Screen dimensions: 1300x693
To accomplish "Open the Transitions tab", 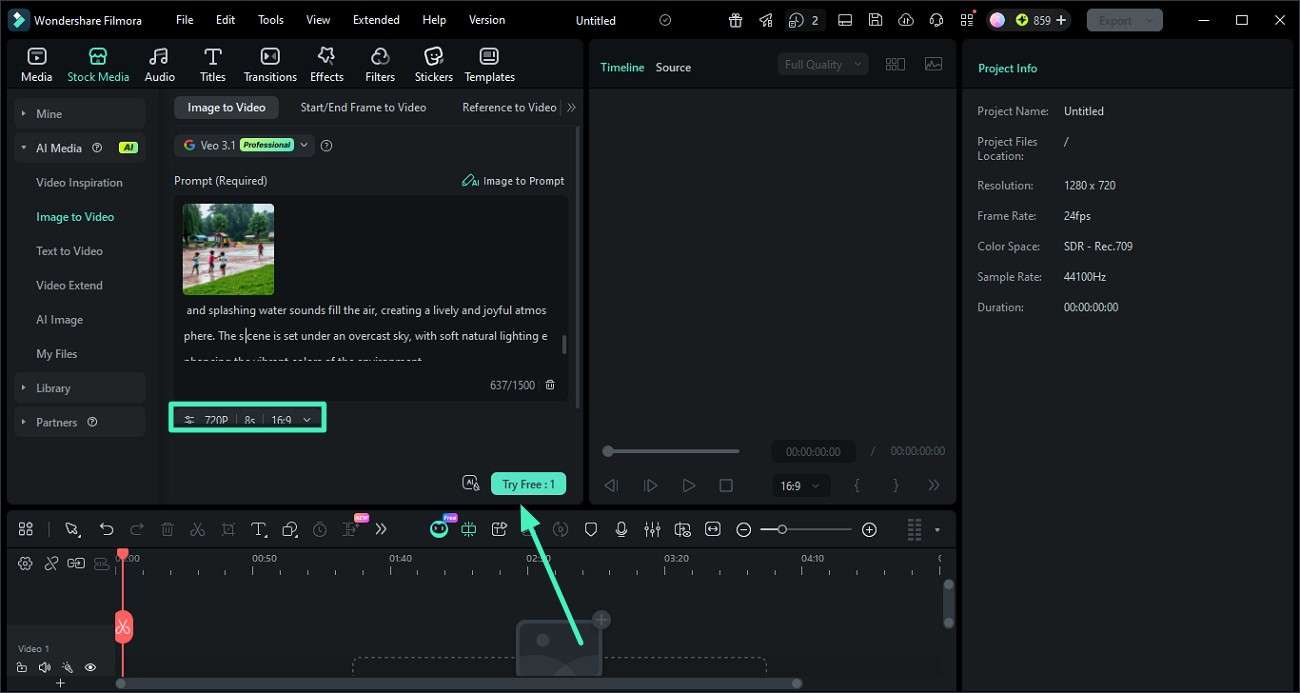I will pyautogui.click(x=270, y=65).
